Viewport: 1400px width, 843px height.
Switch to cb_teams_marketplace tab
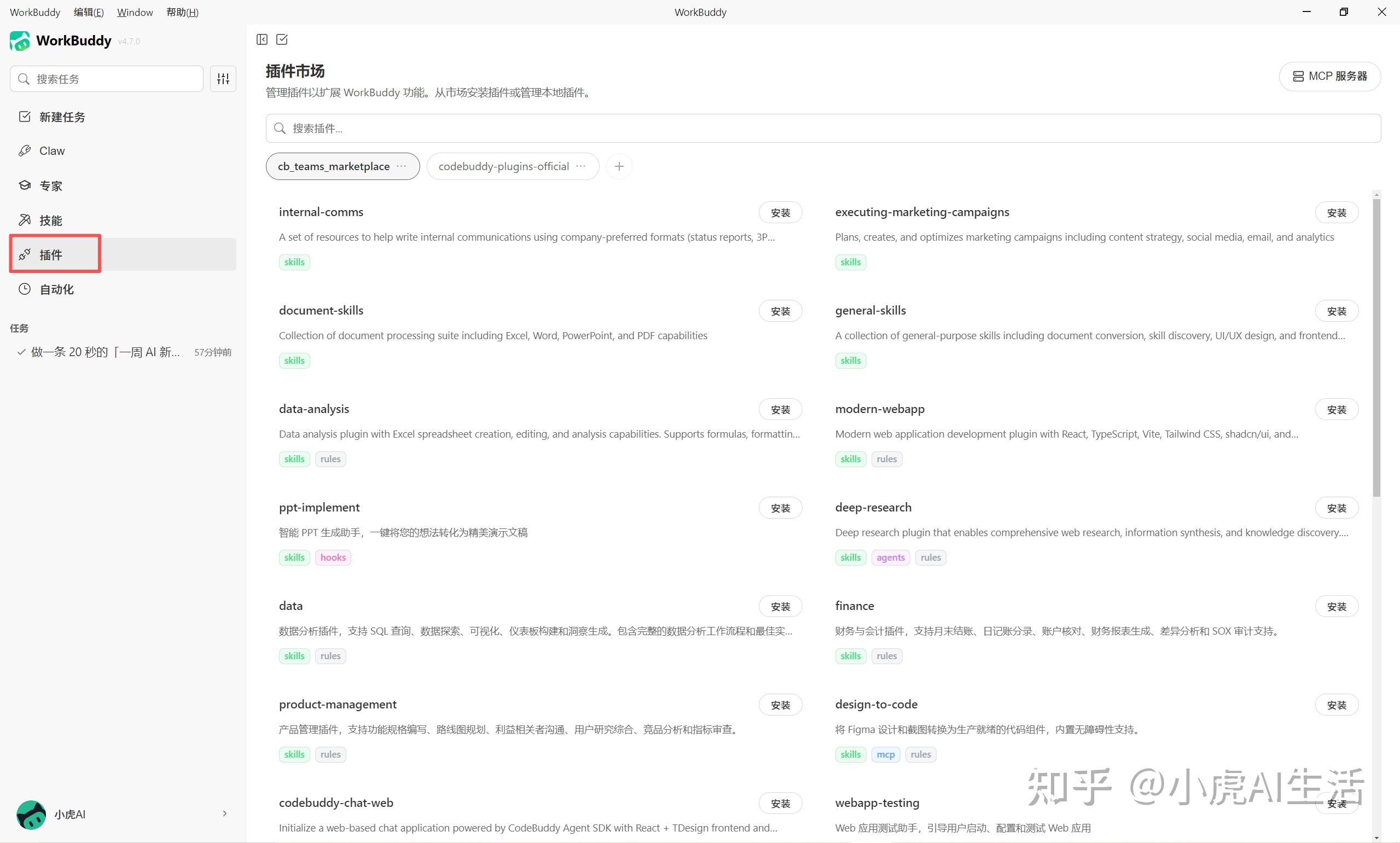point(343,166)
